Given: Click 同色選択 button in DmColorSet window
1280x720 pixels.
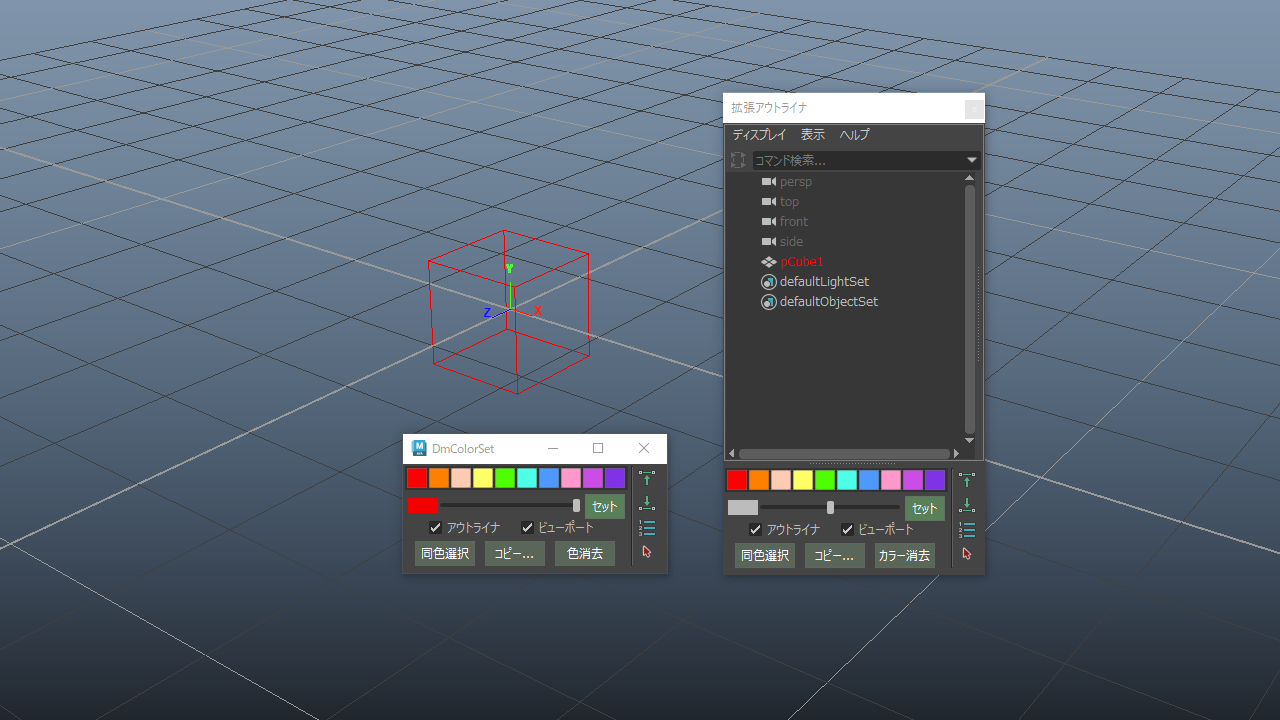Looking at the screenshot, I should [445, 554].
